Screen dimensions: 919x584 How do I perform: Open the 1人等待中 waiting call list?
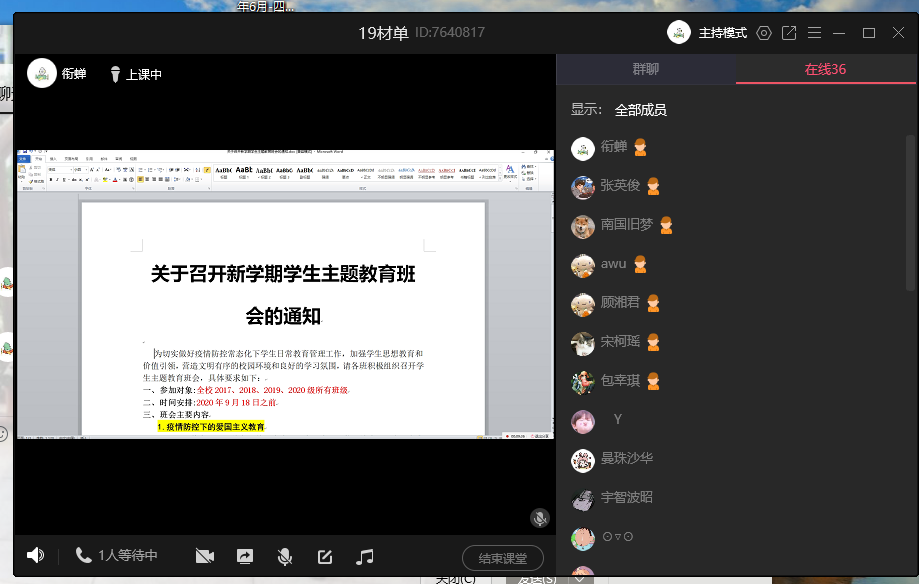117,556
